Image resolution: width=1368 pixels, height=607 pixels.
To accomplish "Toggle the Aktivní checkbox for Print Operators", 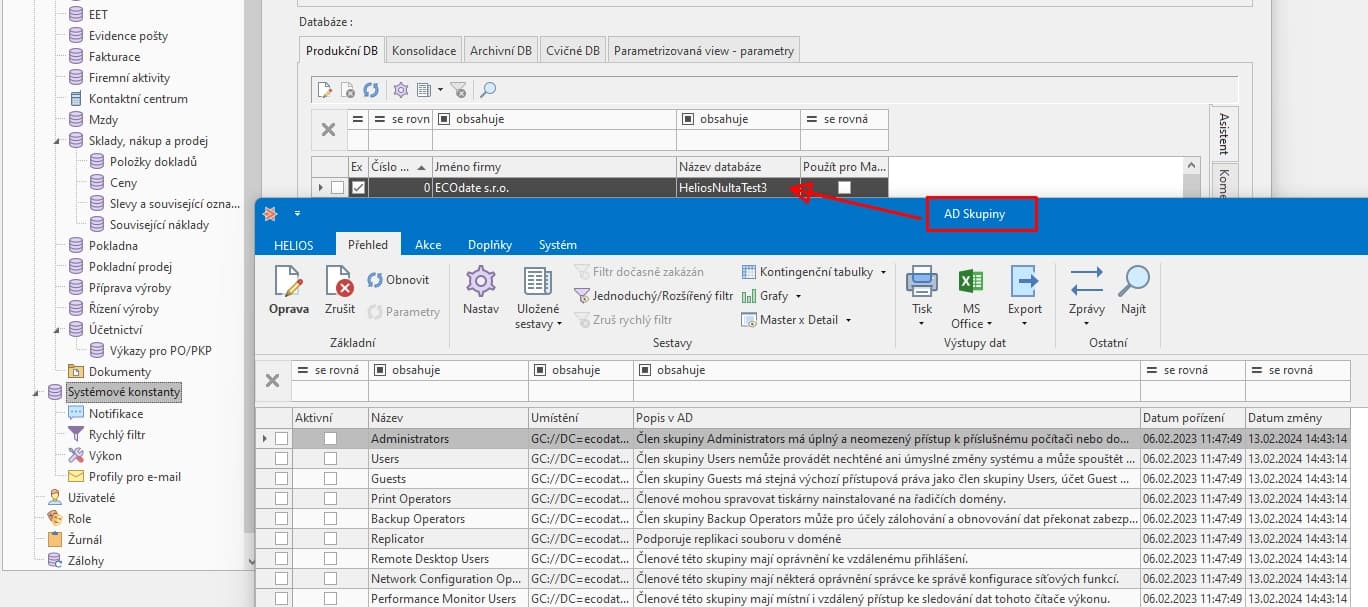I will (x=330, y=499).
